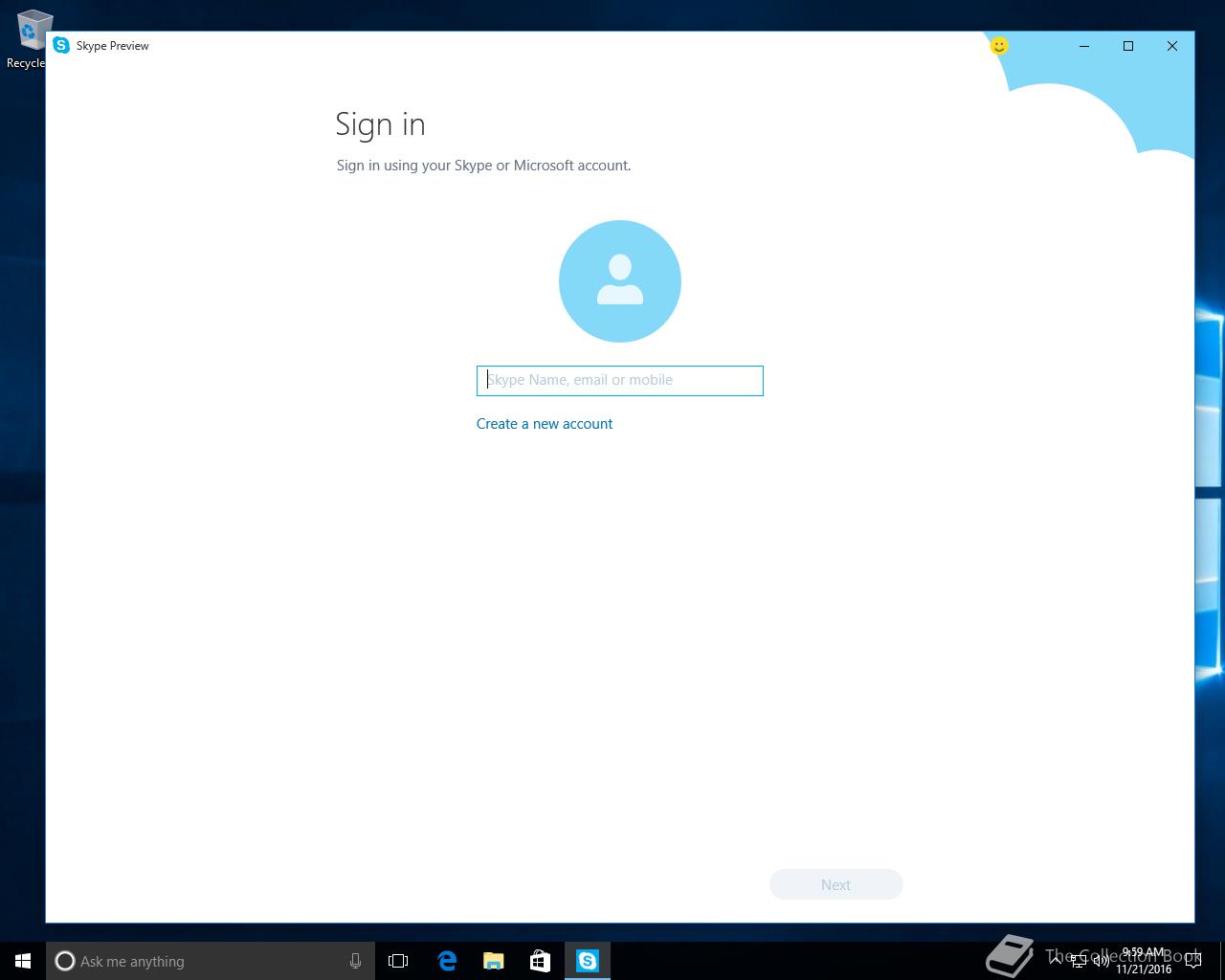Click the 'Sign in' heading text
The width and height of the screenshot is (1225, 980).
click(x=380, y=125)
